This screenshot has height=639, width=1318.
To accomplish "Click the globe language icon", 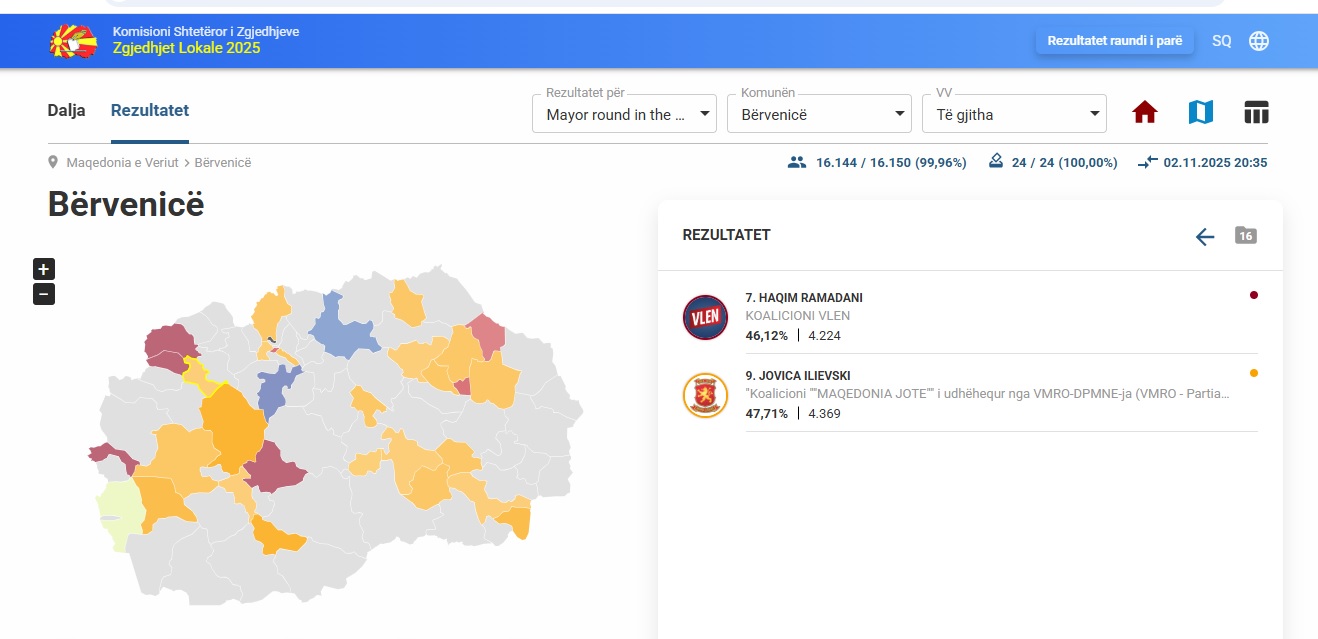I will click(1259, 41).
